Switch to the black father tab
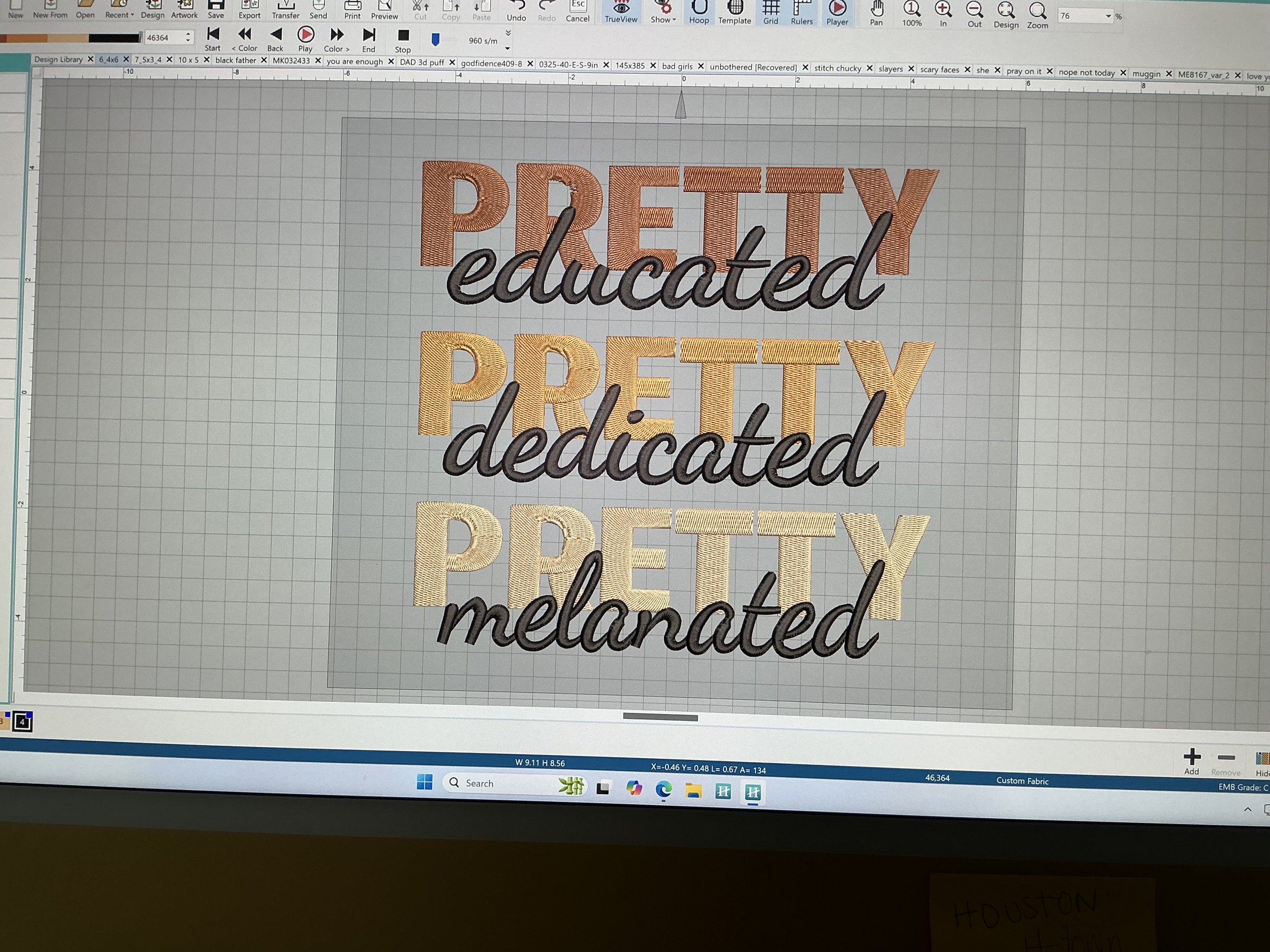 [235, 60]
